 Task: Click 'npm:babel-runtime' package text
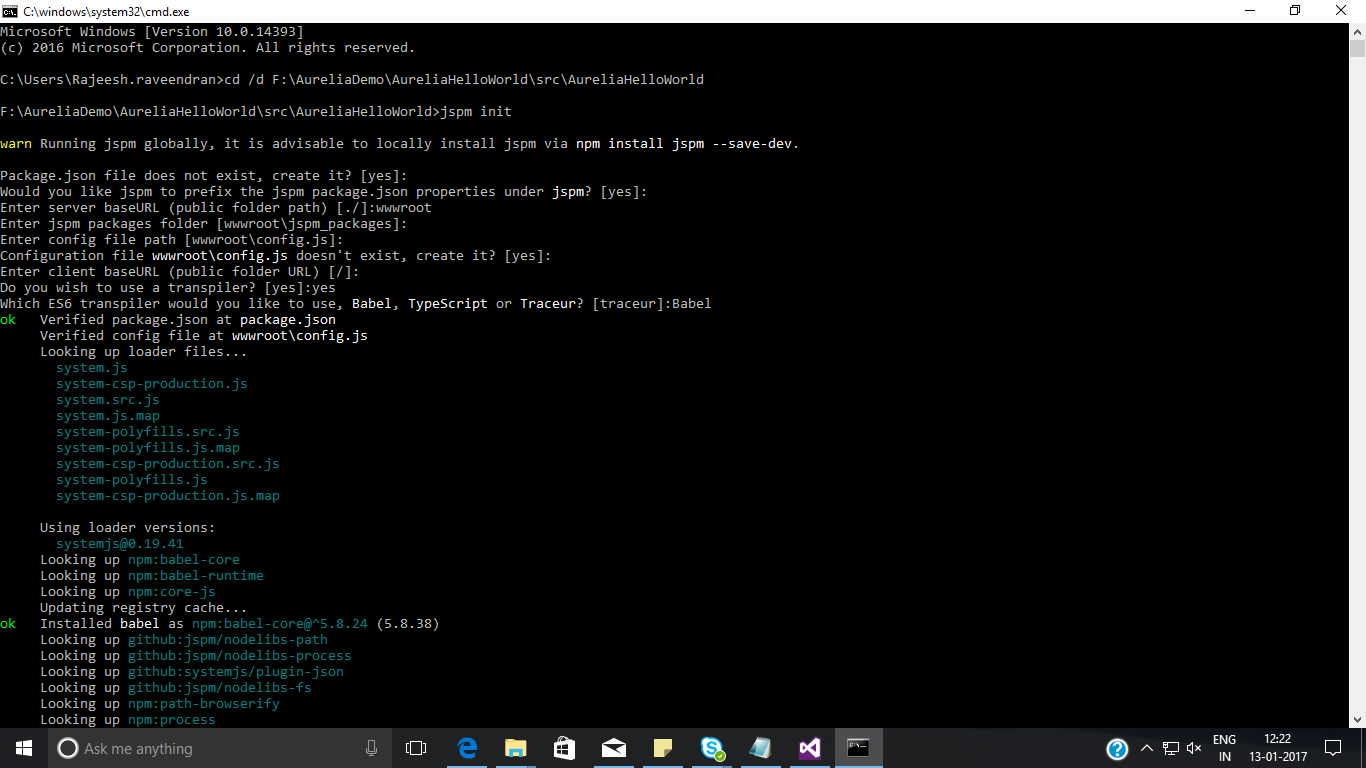coord(196,575)
